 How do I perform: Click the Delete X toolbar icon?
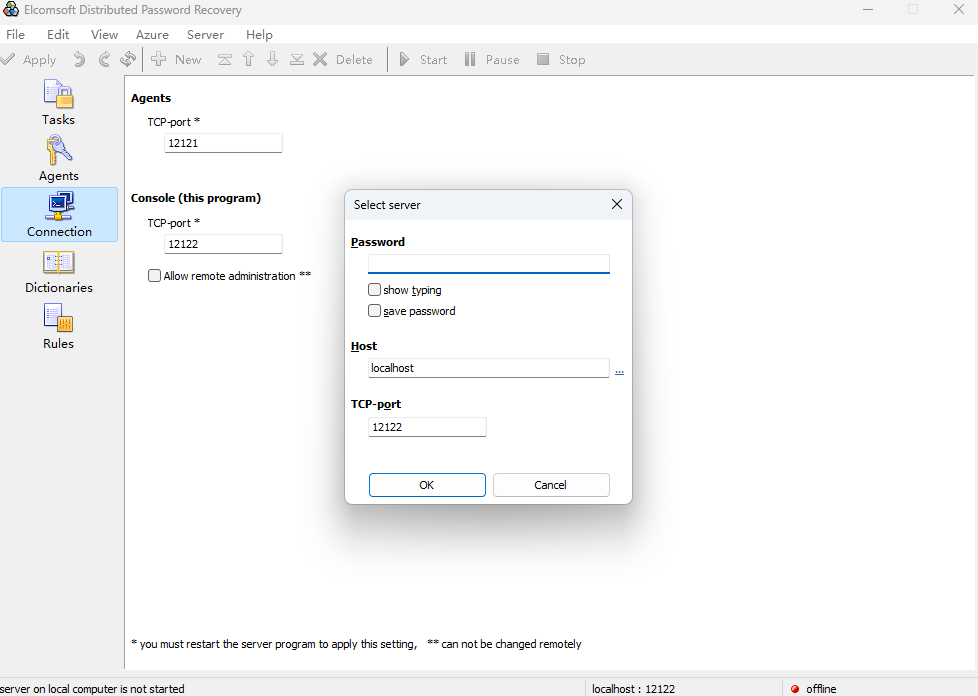[x=320, y=59]
